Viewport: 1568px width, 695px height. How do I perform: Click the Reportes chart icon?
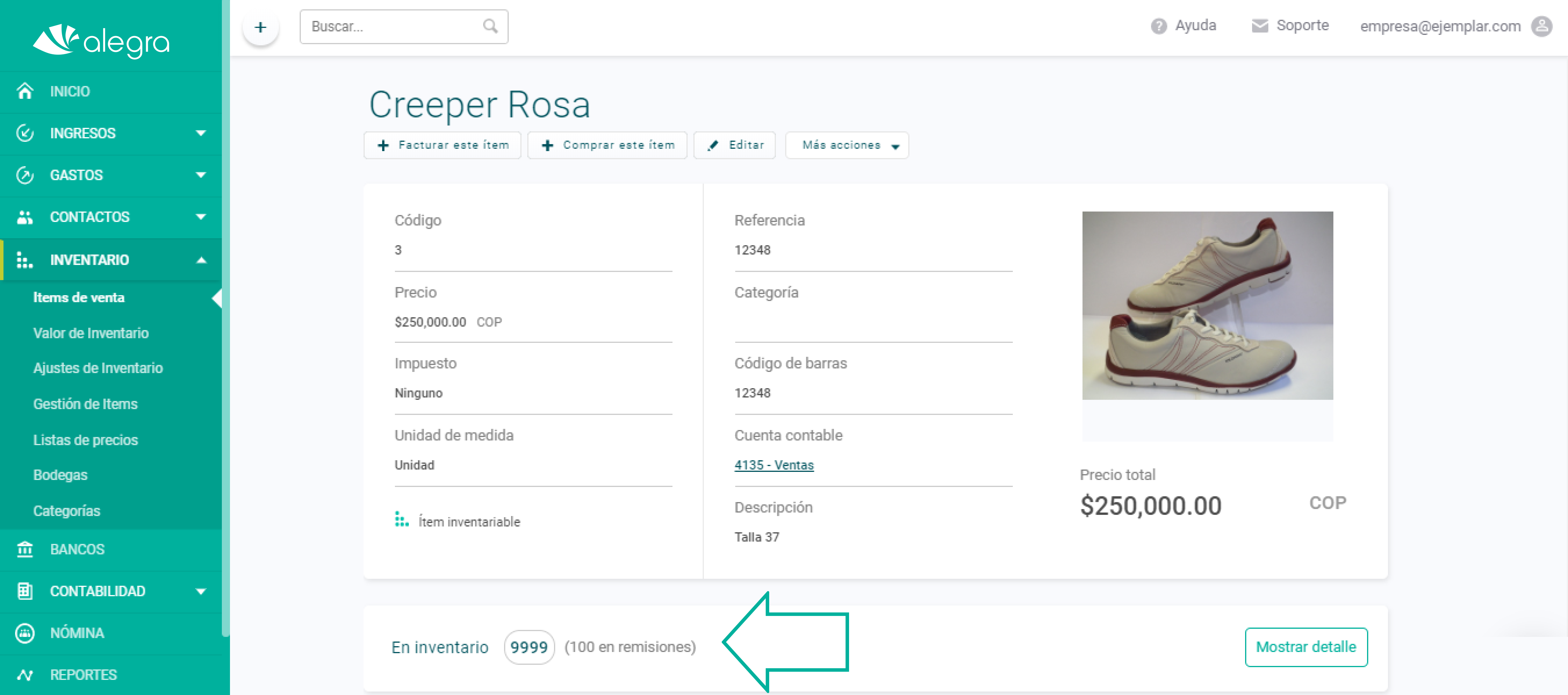pos(25,675)
